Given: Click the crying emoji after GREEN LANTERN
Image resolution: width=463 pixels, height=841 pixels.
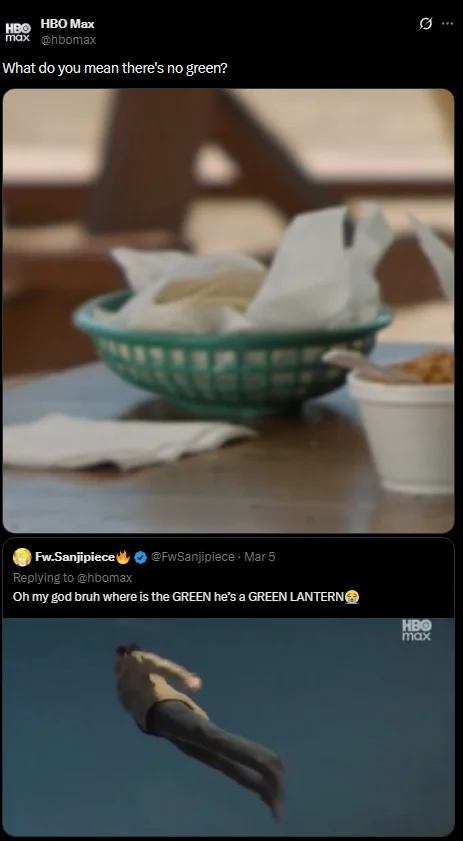Looking at the screenshot, I should coord(352,596).
